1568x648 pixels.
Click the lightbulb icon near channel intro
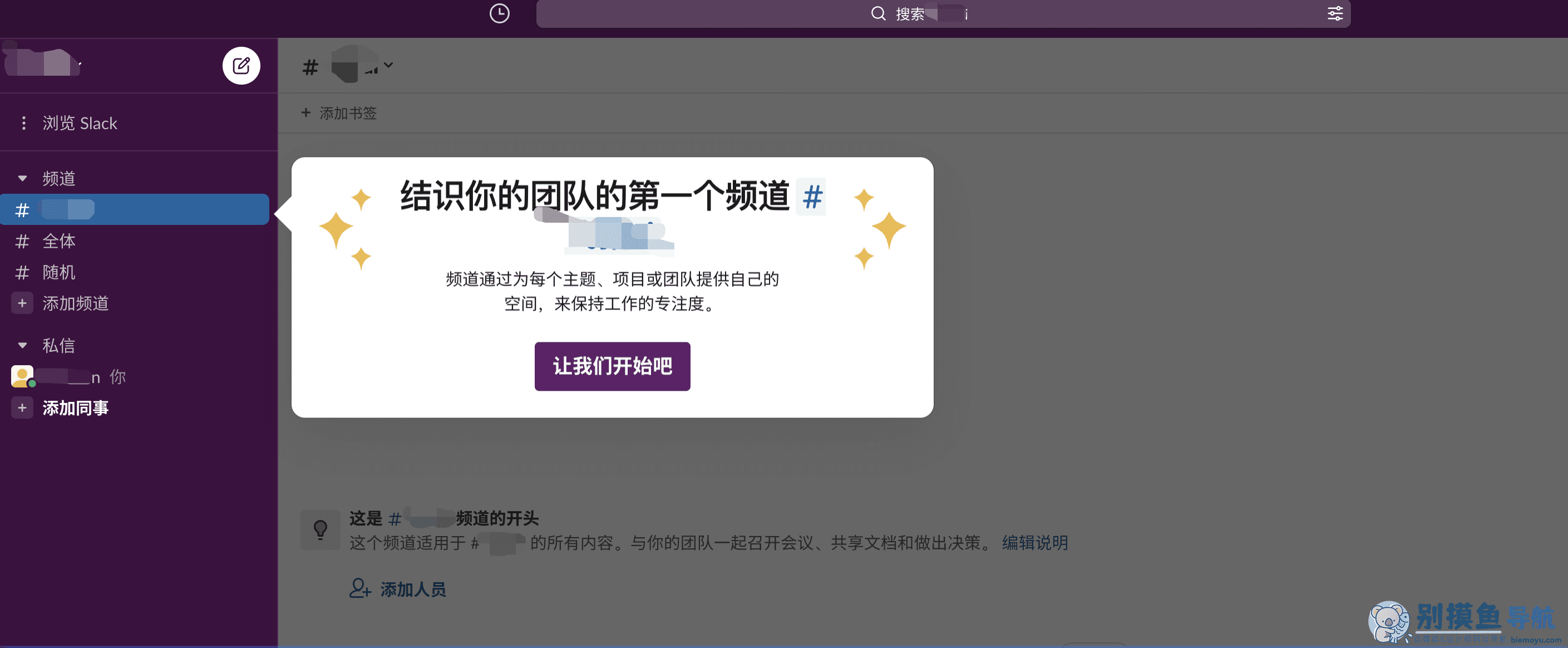(x=320, y=529)
